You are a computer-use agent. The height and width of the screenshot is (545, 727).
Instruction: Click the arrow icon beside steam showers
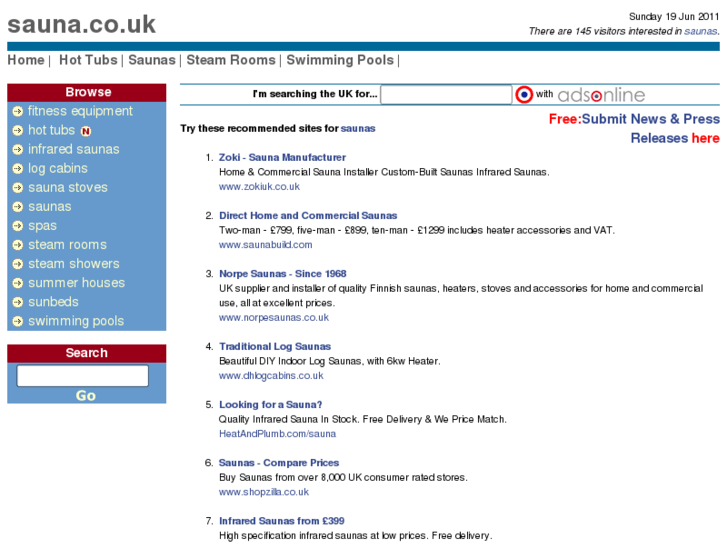[x=18, y=264]
